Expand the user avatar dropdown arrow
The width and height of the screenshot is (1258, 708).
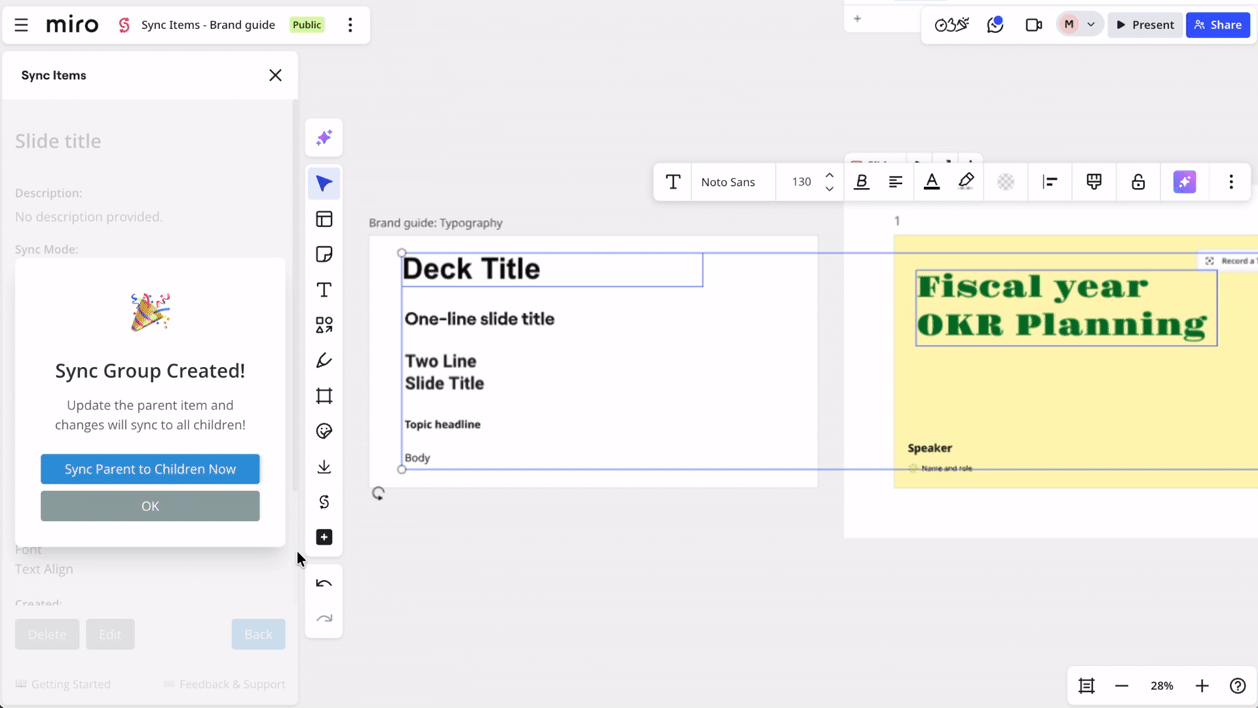click(1091, 25)
